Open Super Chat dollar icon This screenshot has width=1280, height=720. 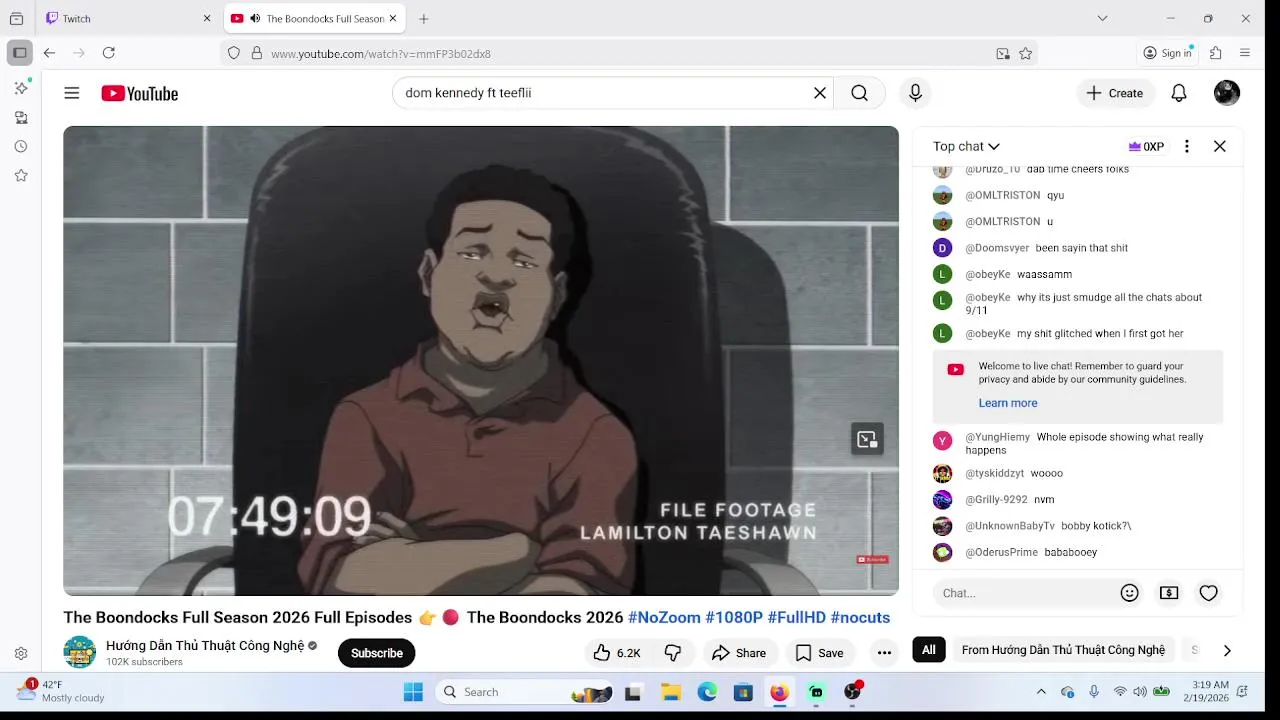1169,593
